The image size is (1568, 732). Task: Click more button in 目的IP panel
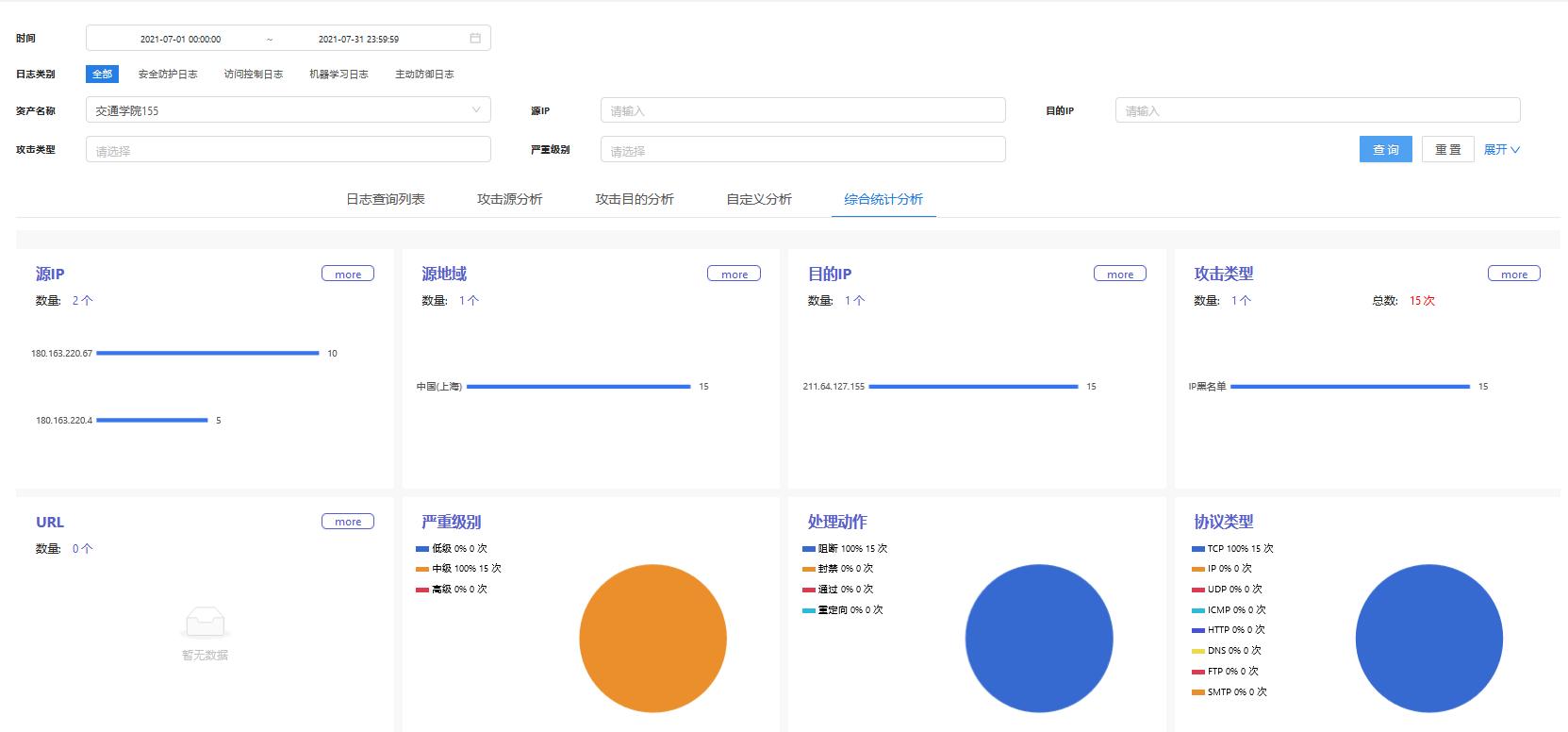point(1120,274)
